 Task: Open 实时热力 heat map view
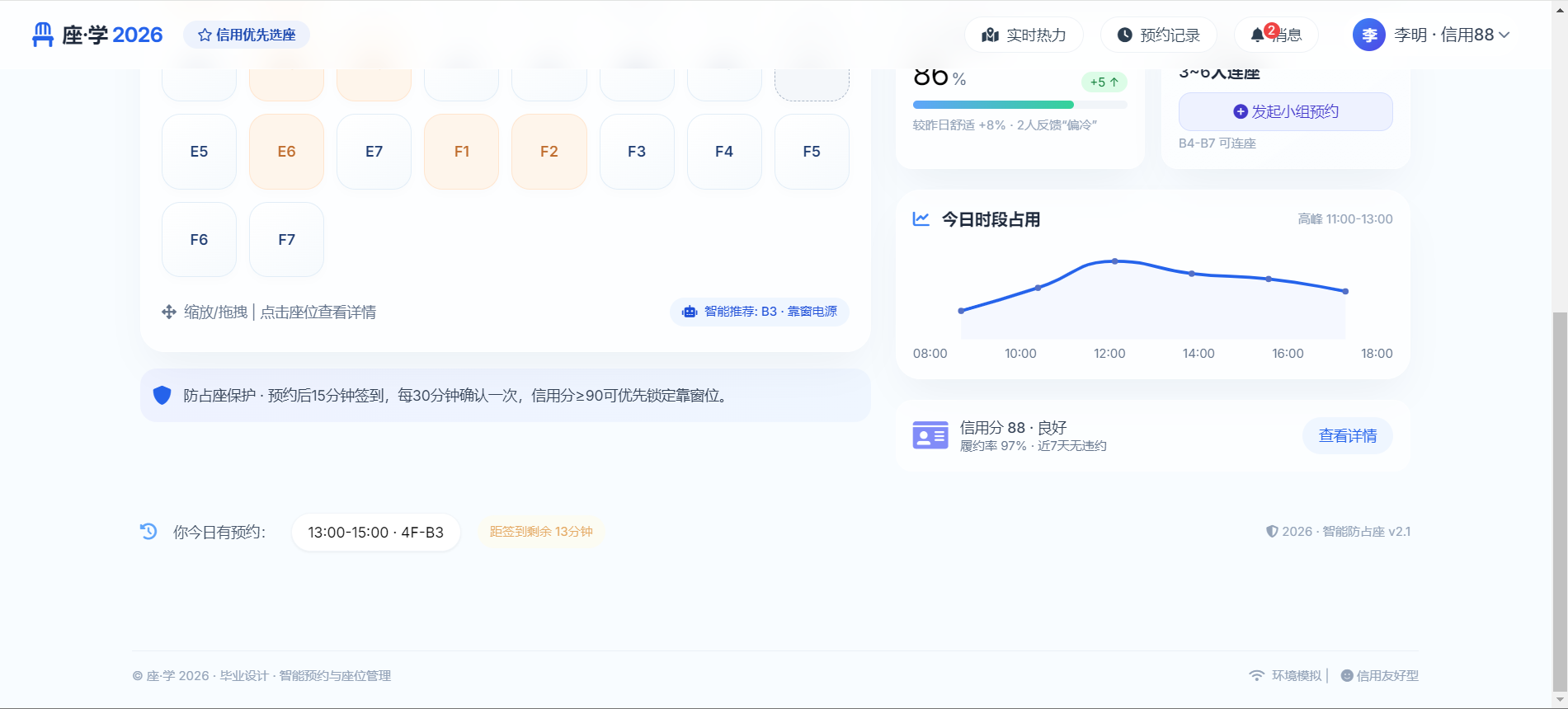pos(1024,35)
